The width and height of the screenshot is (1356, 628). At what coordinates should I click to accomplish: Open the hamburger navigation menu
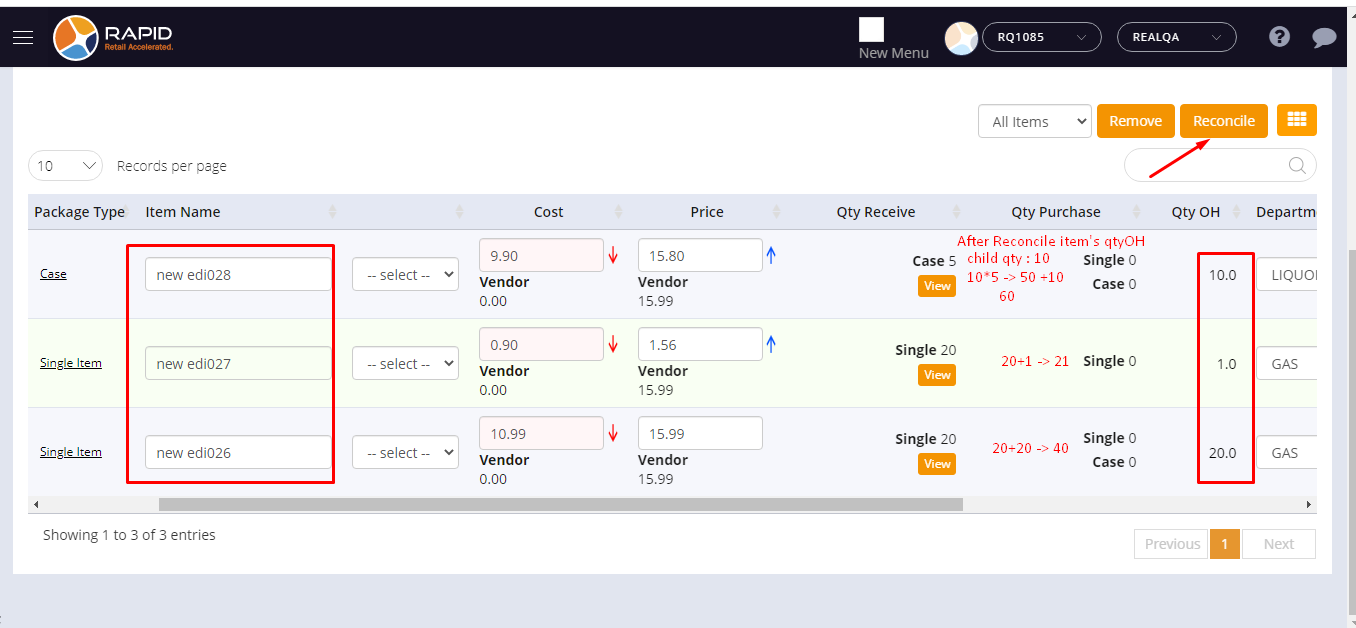23,37
